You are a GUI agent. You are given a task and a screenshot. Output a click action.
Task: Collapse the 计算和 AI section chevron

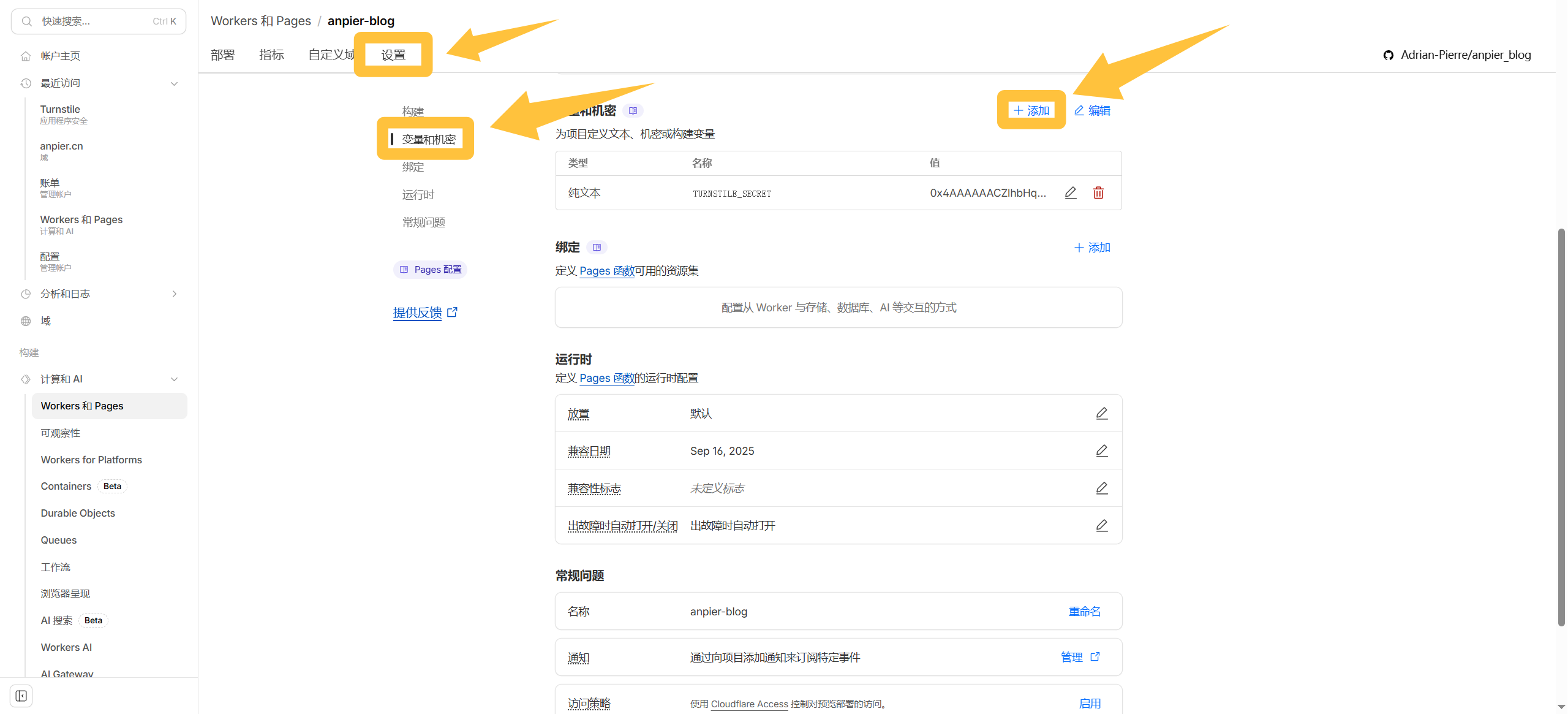click(175, 379)
